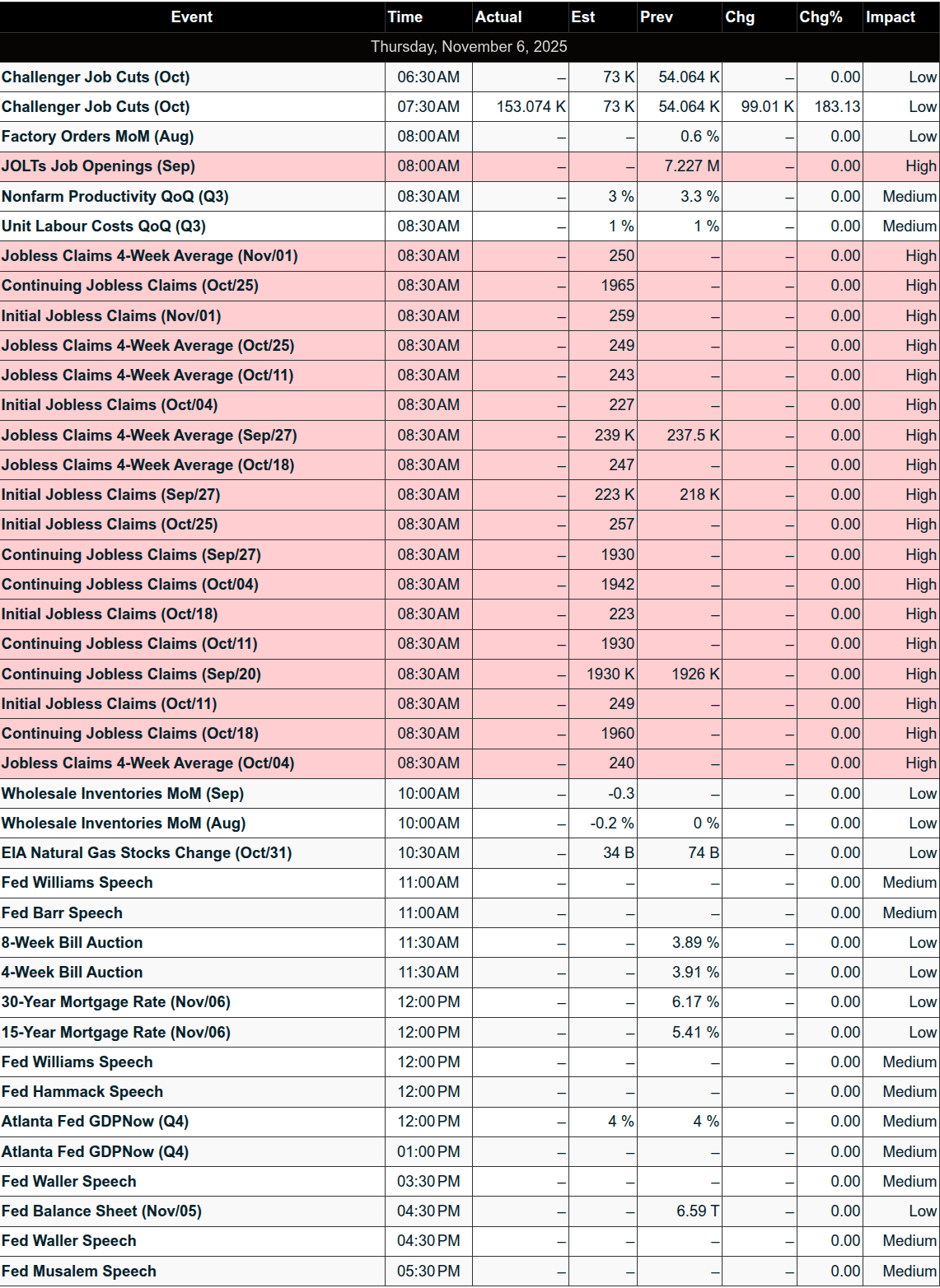Open Factory Orders MoM (Aug) event
The image size is (940, 1288).
(x=98, y=137)
